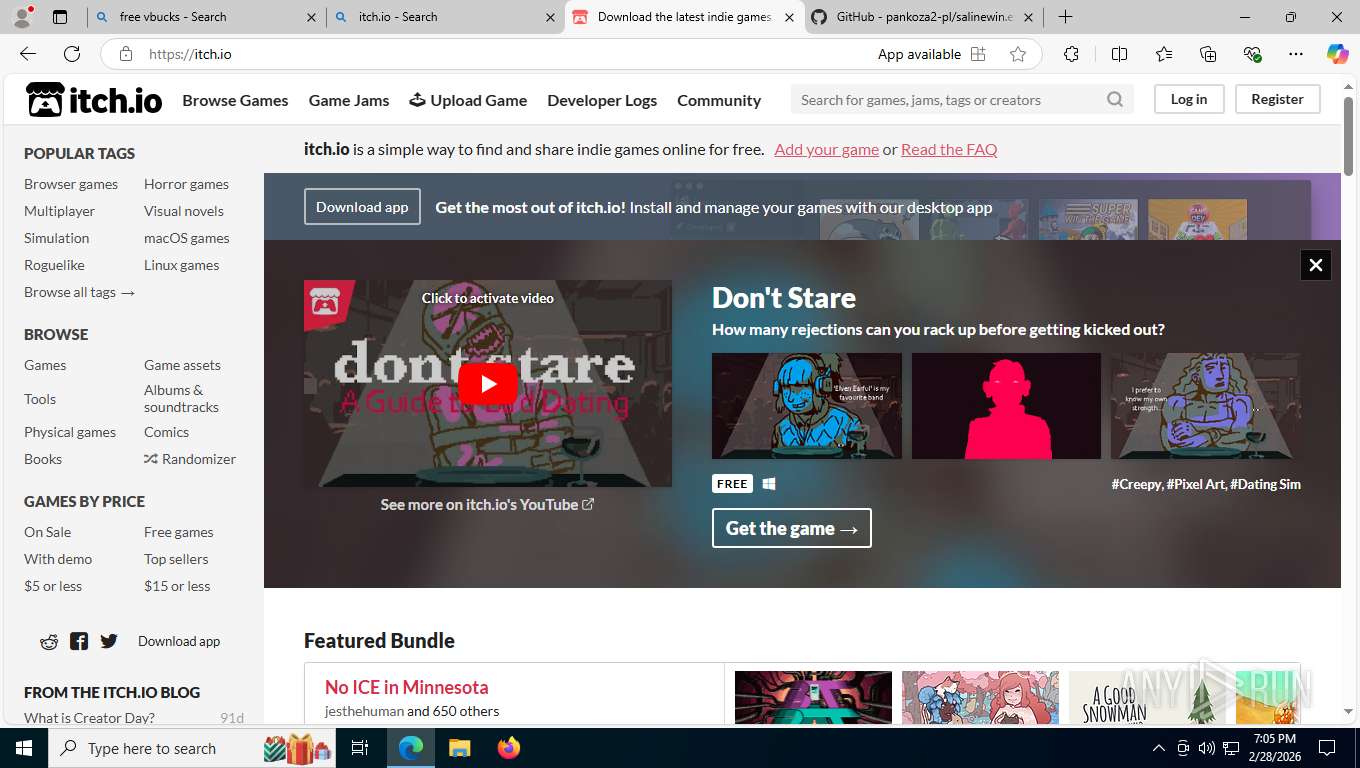The width and height of the screenshot is (1360, 768).
Task: Open the browser profile avatar
Action: pos(22,17)
